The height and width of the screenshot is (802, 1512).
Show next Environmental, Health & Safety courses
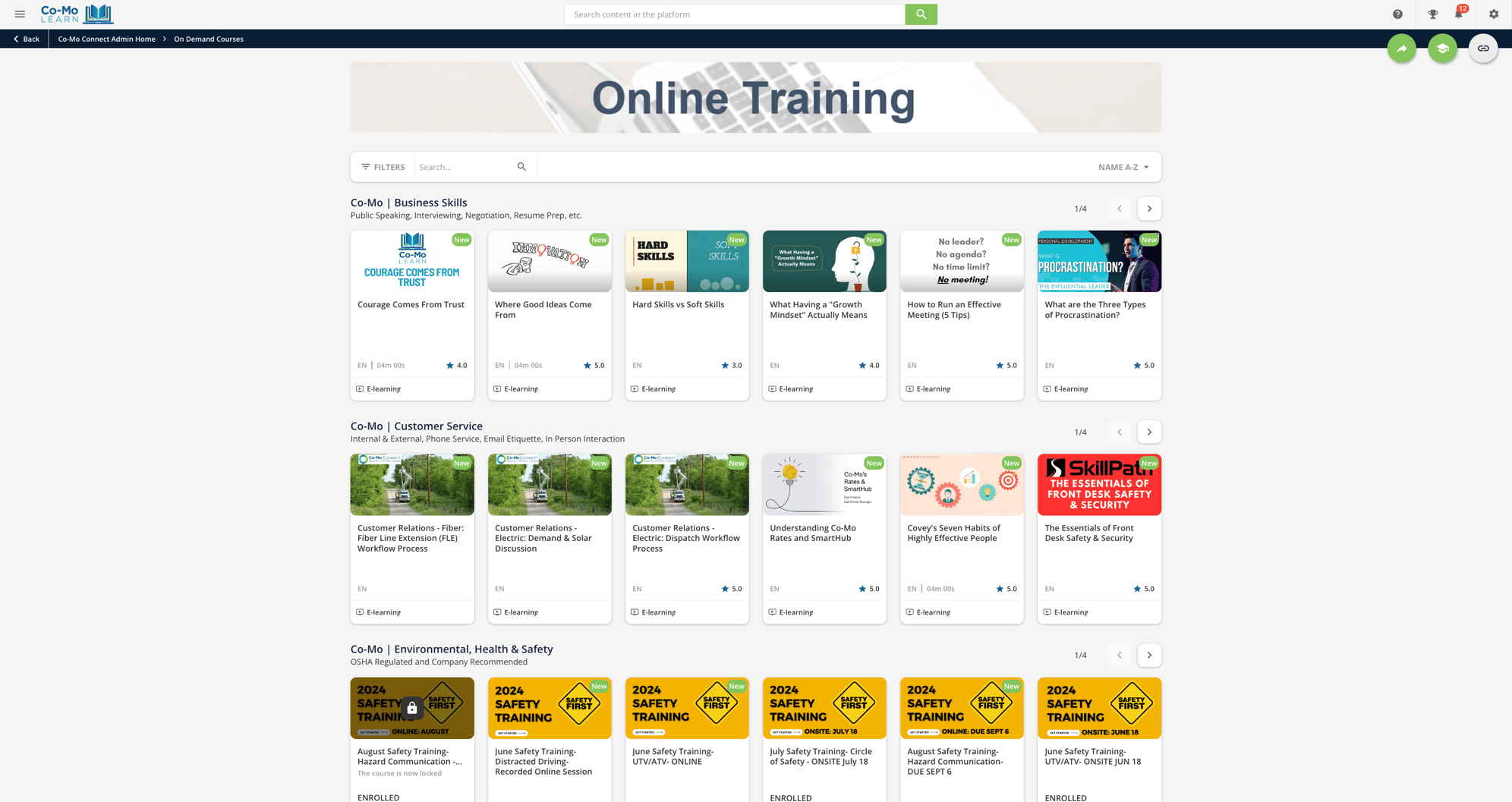(1148, 656)
